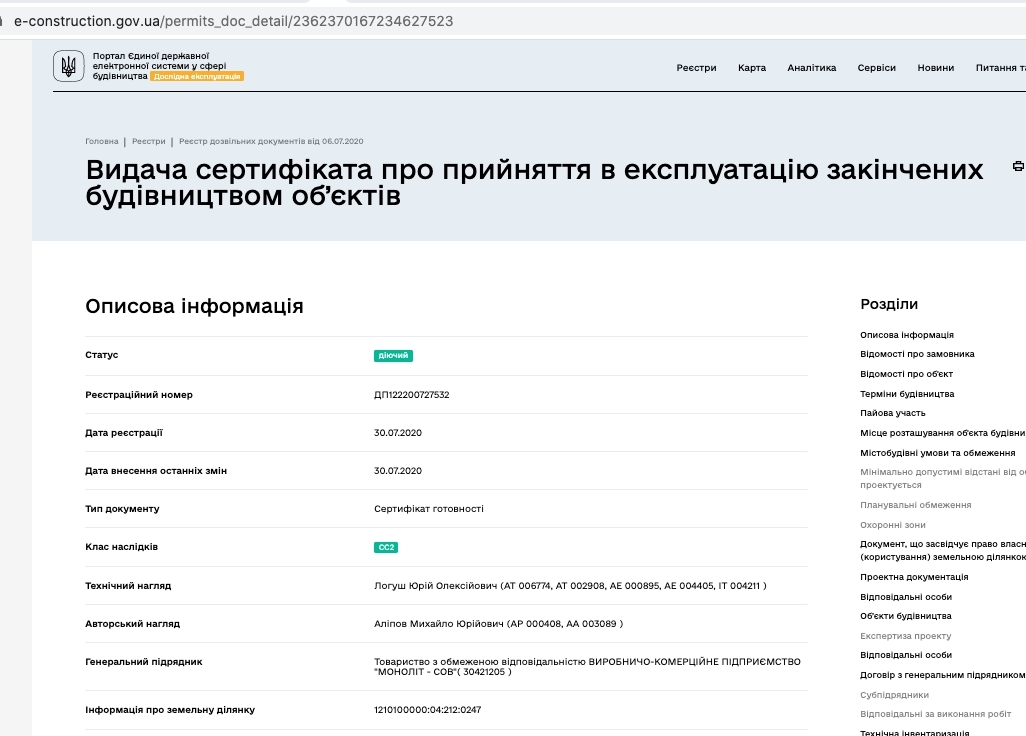Open Місце розташування об'єкта section link
The image size is (1026, 736).
[942, 433]
